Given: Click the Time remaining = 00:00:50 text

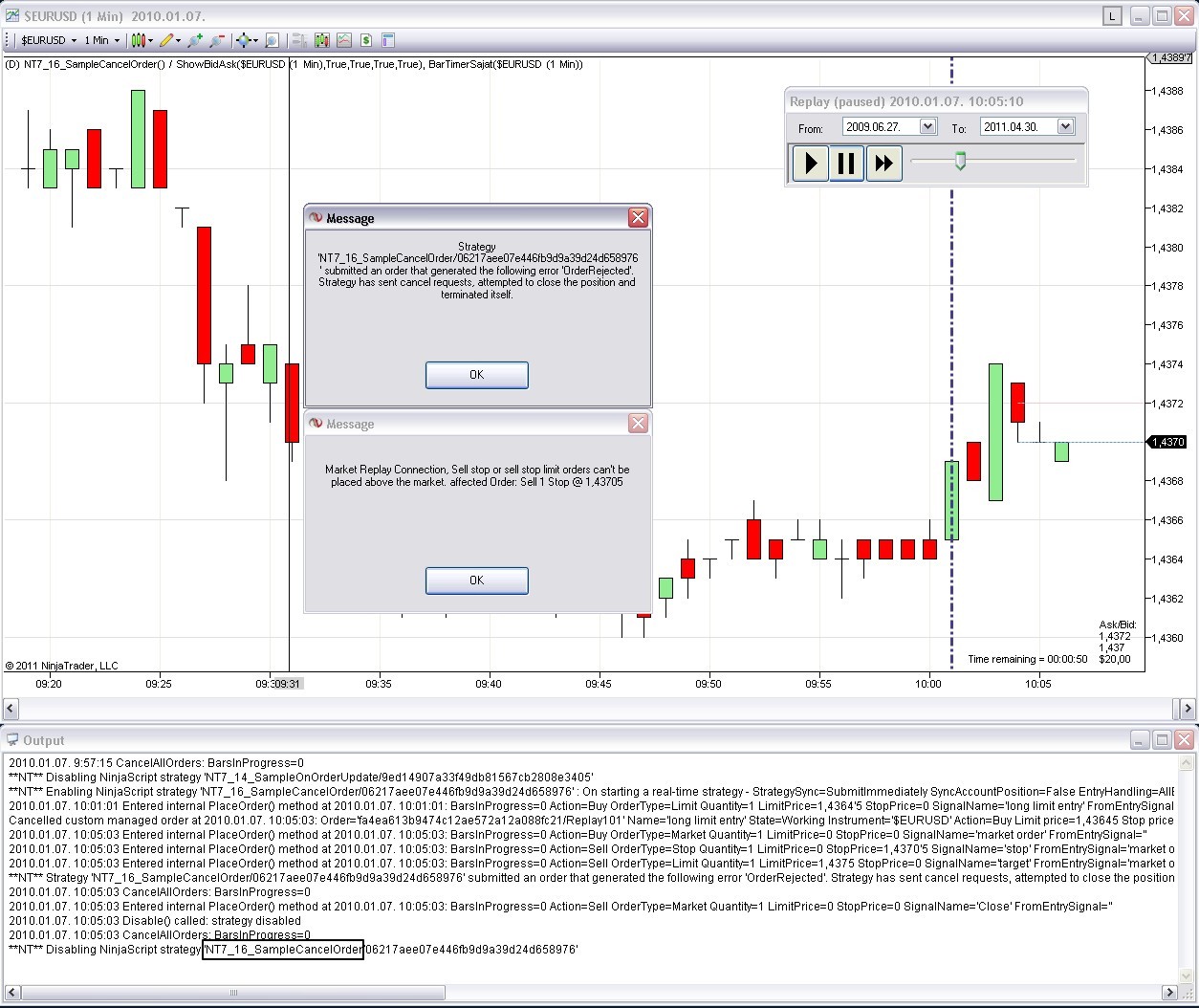Looking at the screenshot, I should click(1027, 659).
